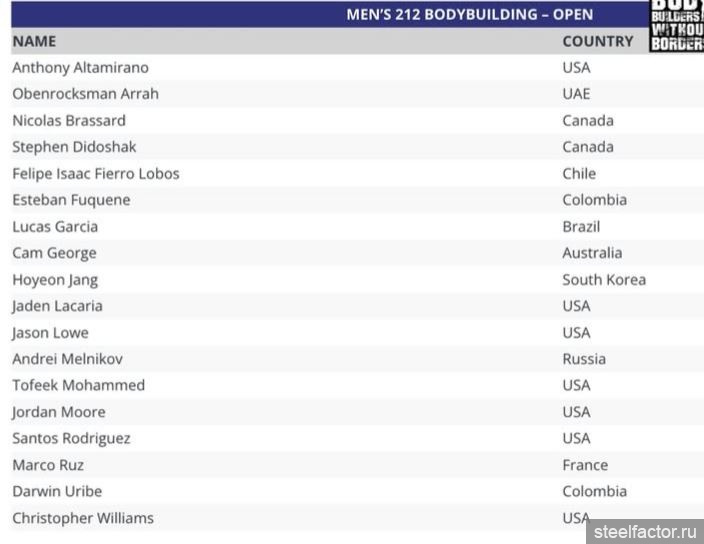This screenshot has width=704, height=544.
Task: Select Obenrocksman Arrah in the list
Action: 85,94
